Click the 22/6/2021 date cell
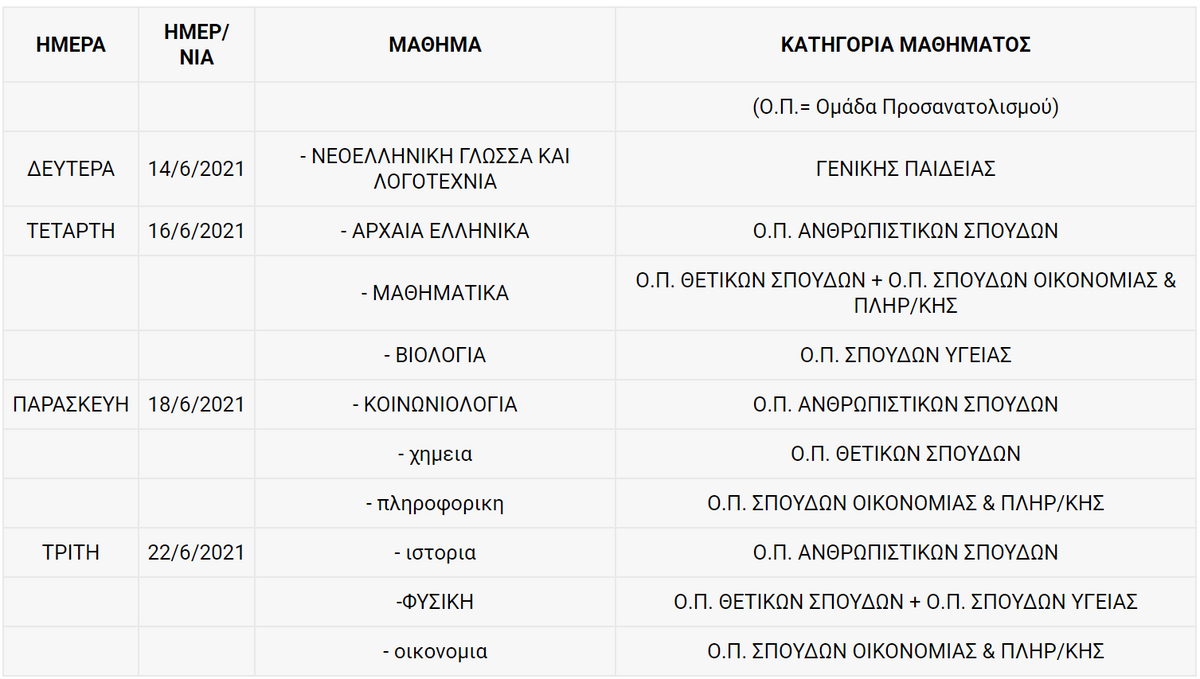The height and width of the screenshot is (679, 1200). tap(196, 553)
